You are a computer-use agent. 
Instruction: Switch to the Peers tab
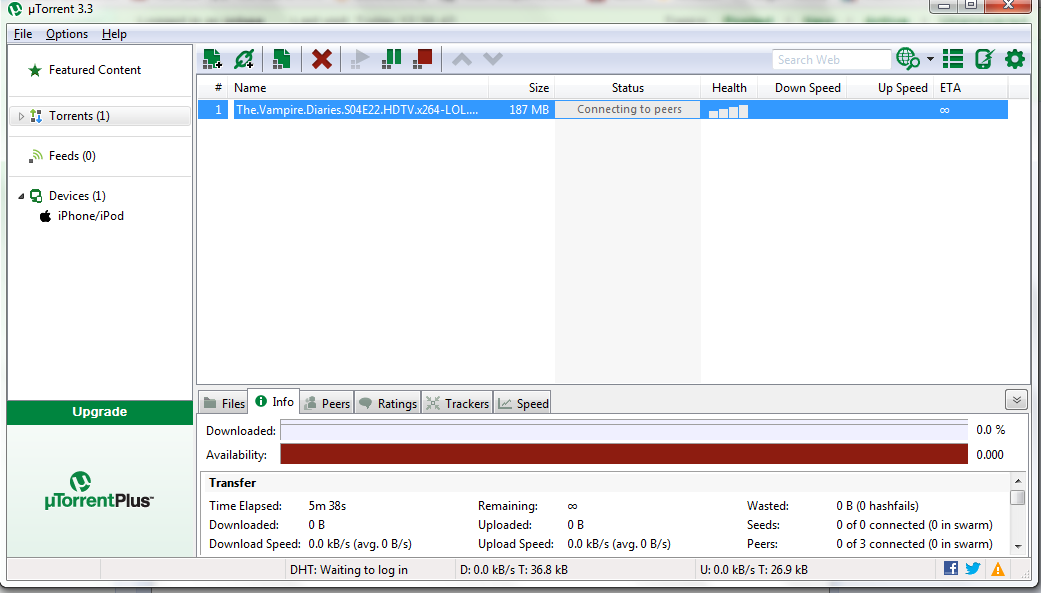[x=327, y=403]
